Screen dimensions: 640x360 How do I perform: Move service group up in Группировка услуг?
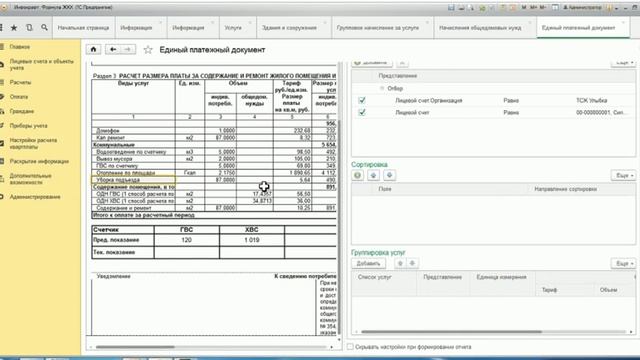400,263
